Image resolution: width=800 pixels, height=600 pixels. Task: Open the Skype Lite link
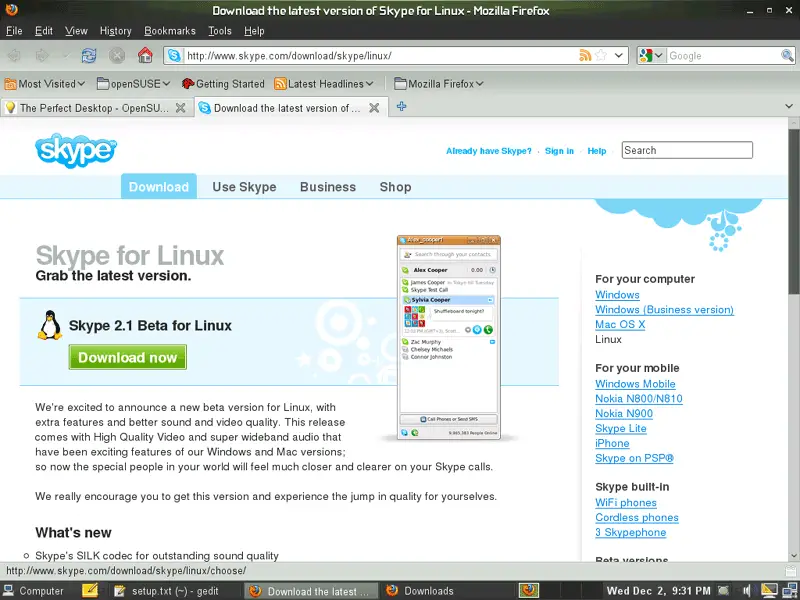point(621,429)
